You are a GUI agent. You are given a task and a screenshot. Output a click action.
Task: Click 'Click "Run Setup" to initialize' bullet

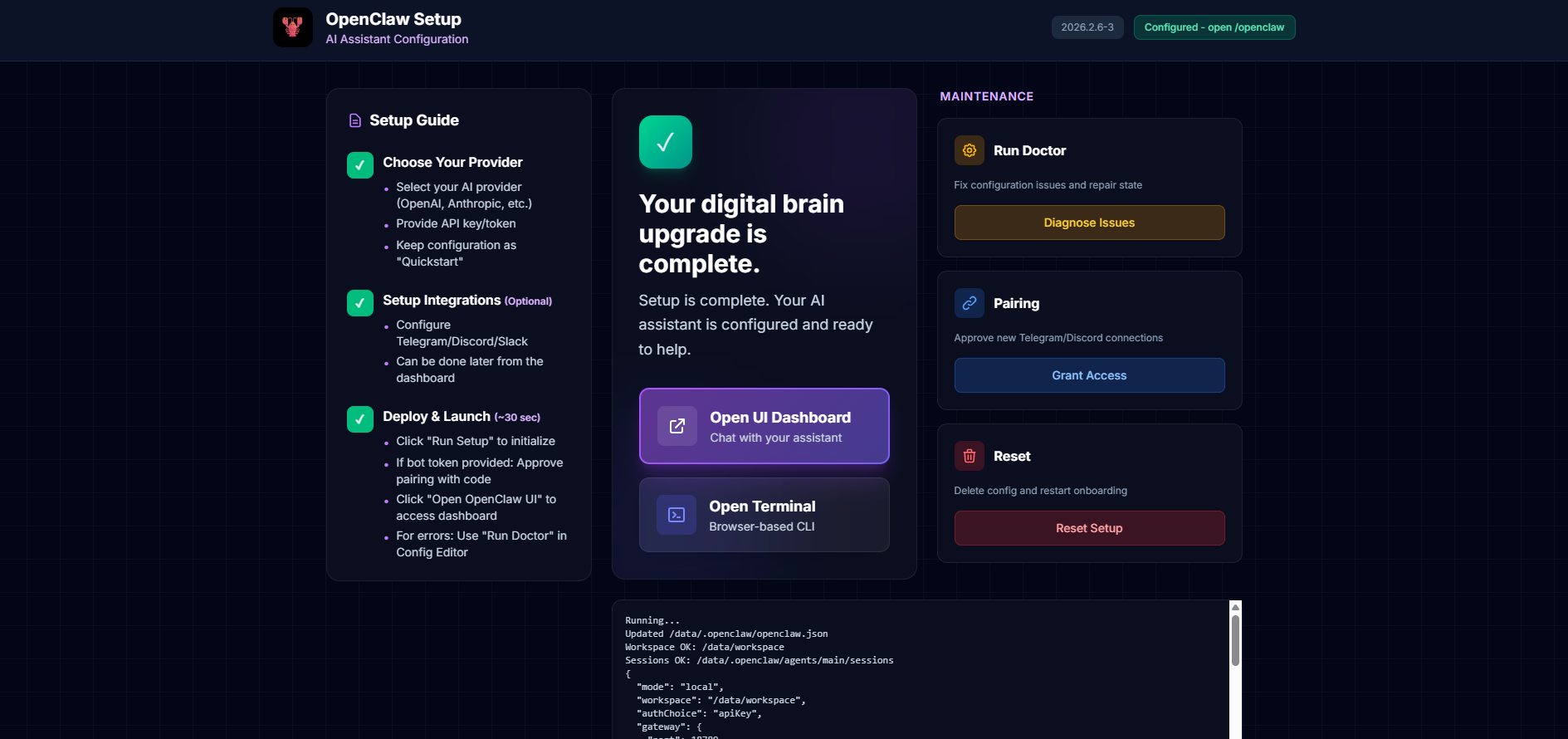click(476, 441)
